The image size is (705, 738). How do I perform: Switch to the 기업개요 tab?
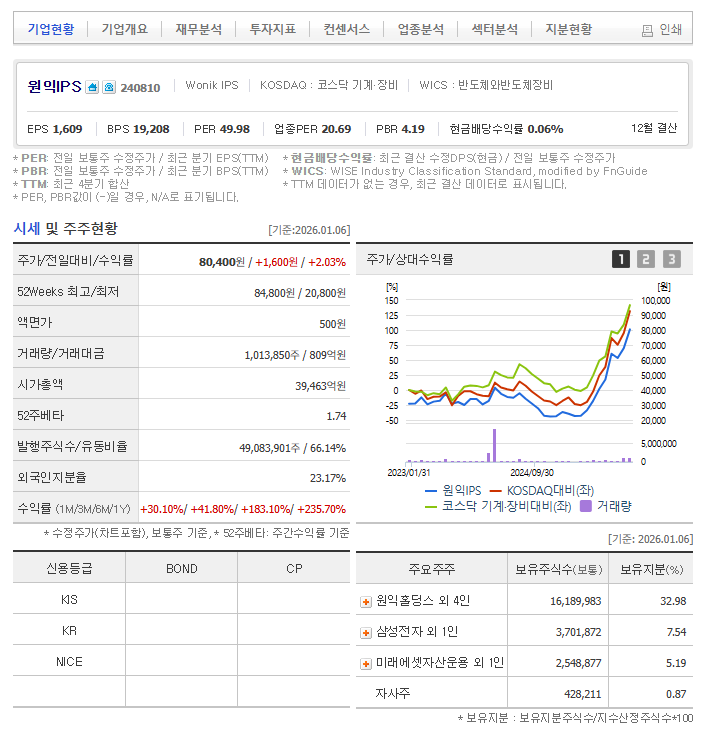click(x=125, y=29)
